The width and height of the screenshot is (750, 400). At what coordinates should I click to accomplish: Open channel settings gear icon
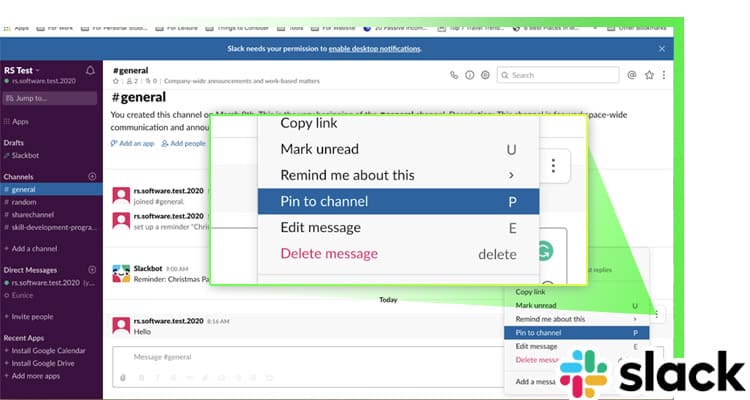coord(485,75)
